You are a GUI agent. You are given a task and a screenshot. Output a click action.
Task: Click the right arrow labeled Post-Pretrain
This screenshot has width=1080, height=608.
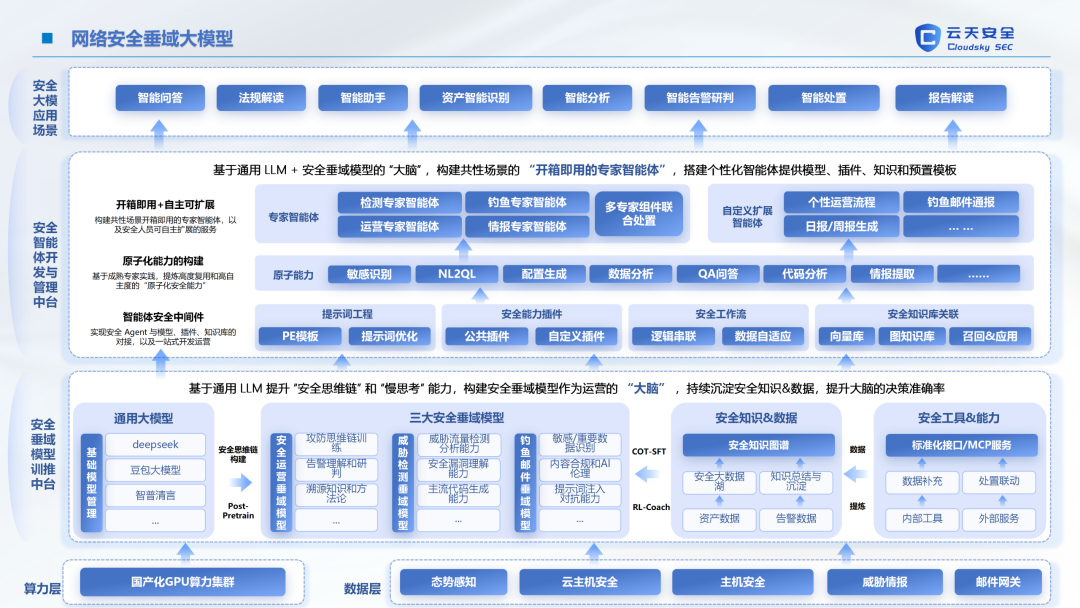240,482
